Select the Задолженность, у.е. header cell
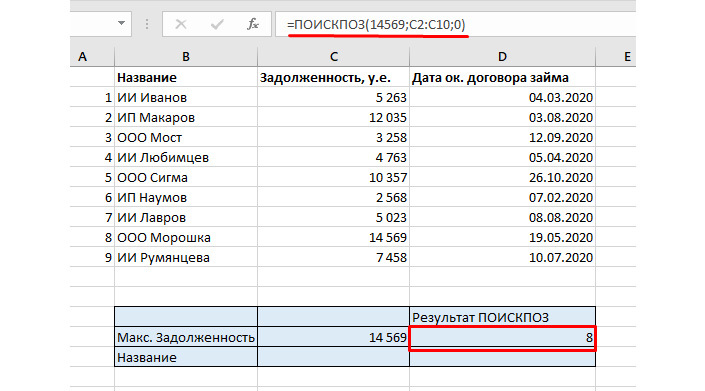 (334, 77)
